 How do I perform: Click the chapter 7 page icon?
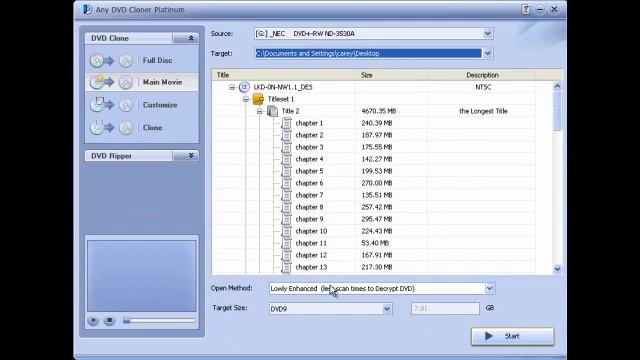pos(287,195)
